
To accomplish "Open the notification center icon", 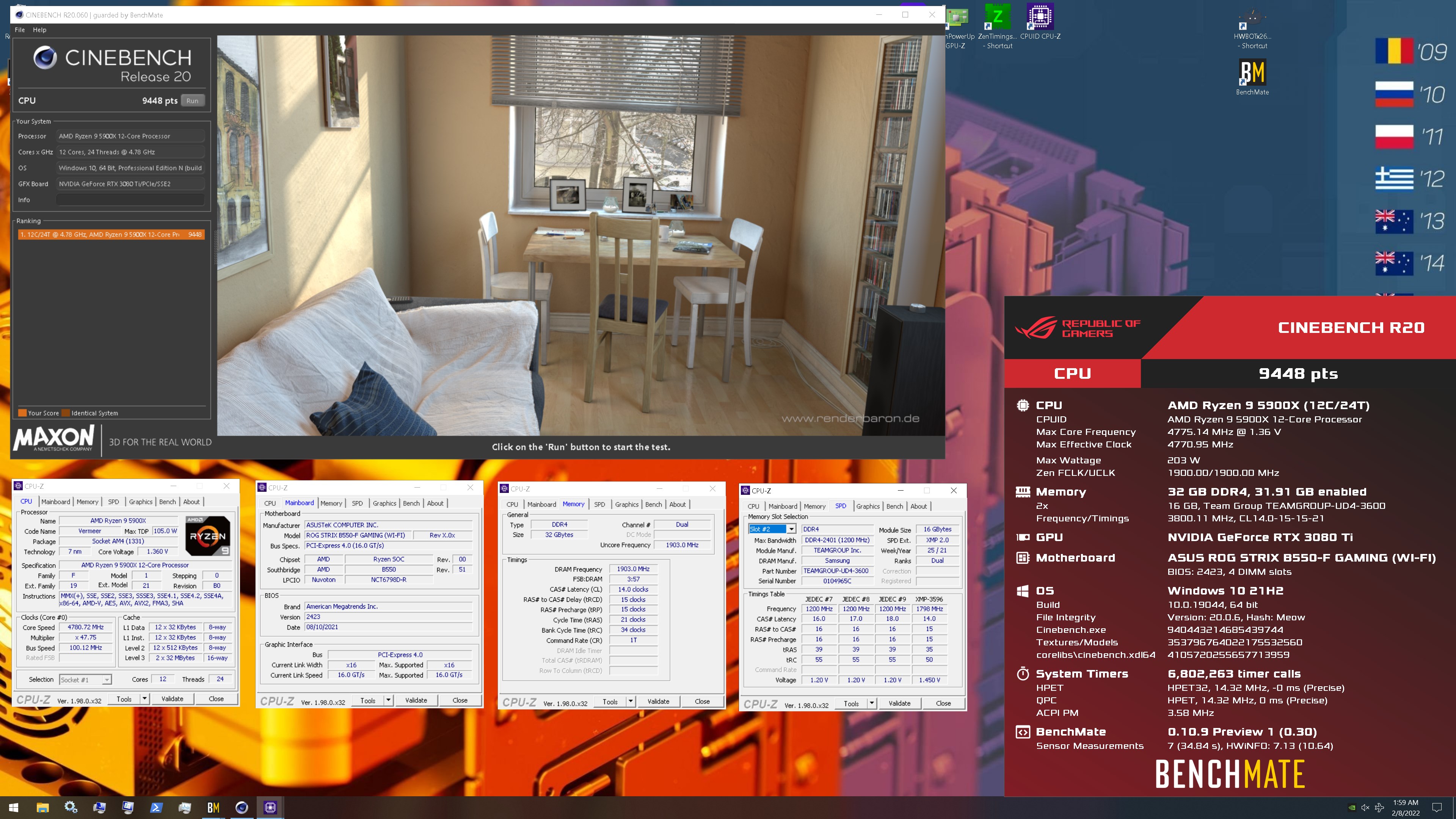I will tap(1436, 808).
